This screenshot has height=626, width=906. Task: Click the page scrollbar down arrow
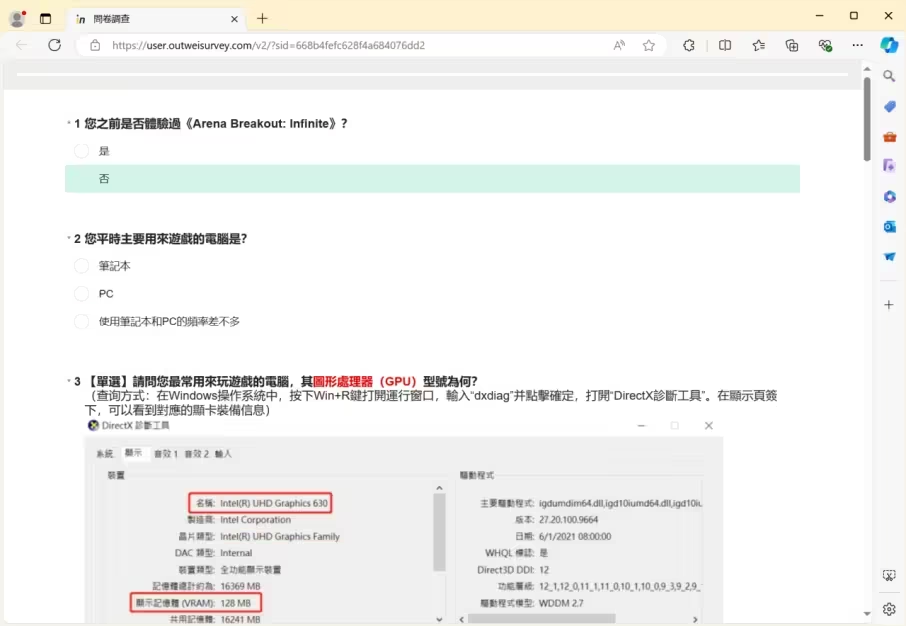(867, 614)
